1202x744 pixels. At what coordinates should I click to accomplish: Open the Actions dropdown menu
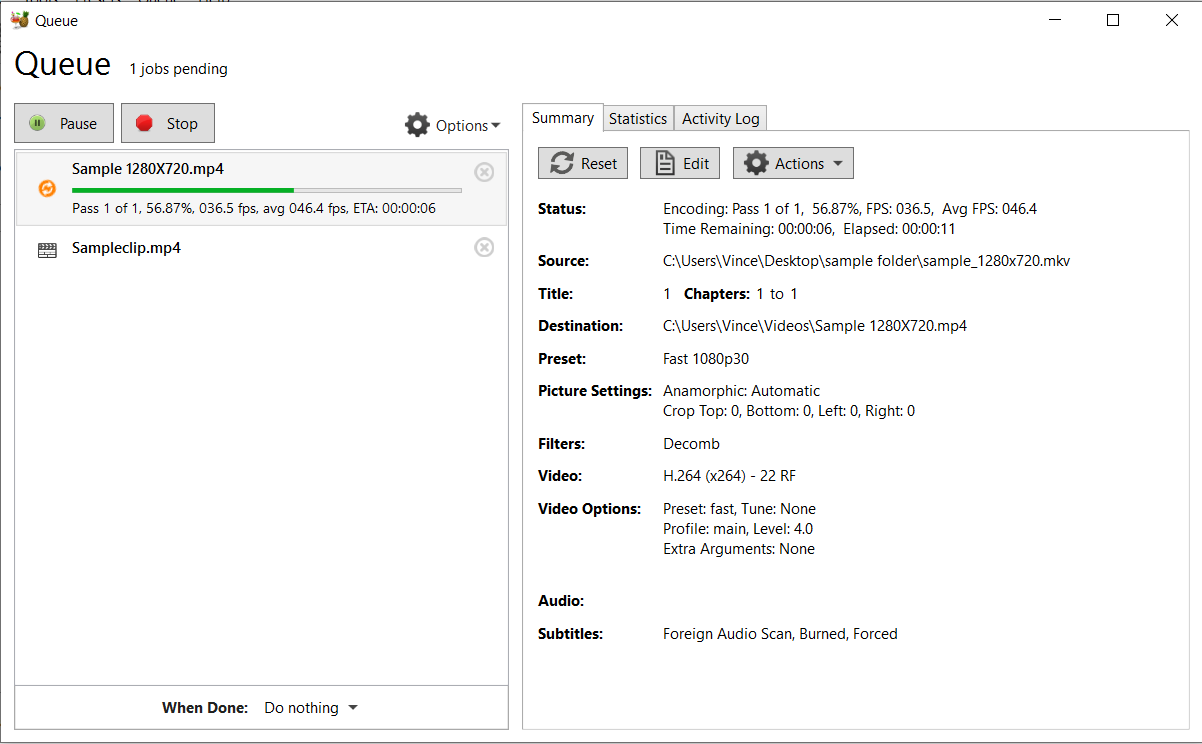[793, 162]
